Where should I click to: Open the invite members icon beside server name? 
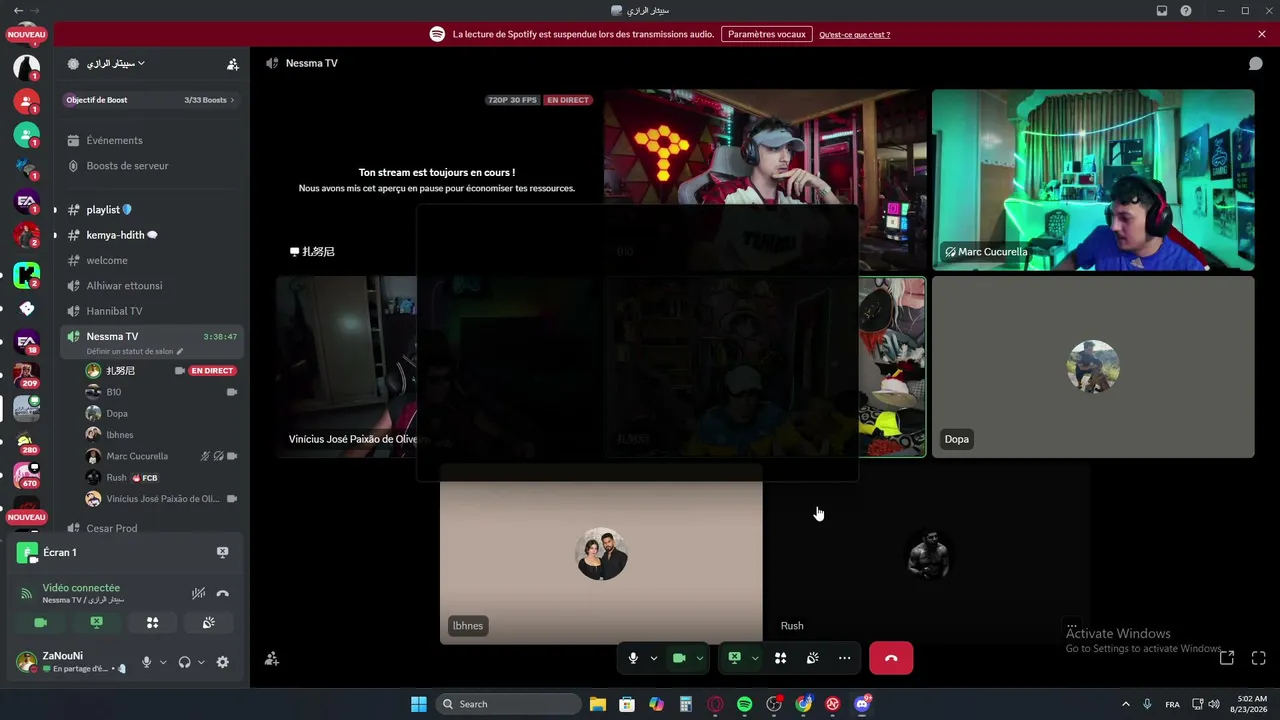(x=233, y=64)
